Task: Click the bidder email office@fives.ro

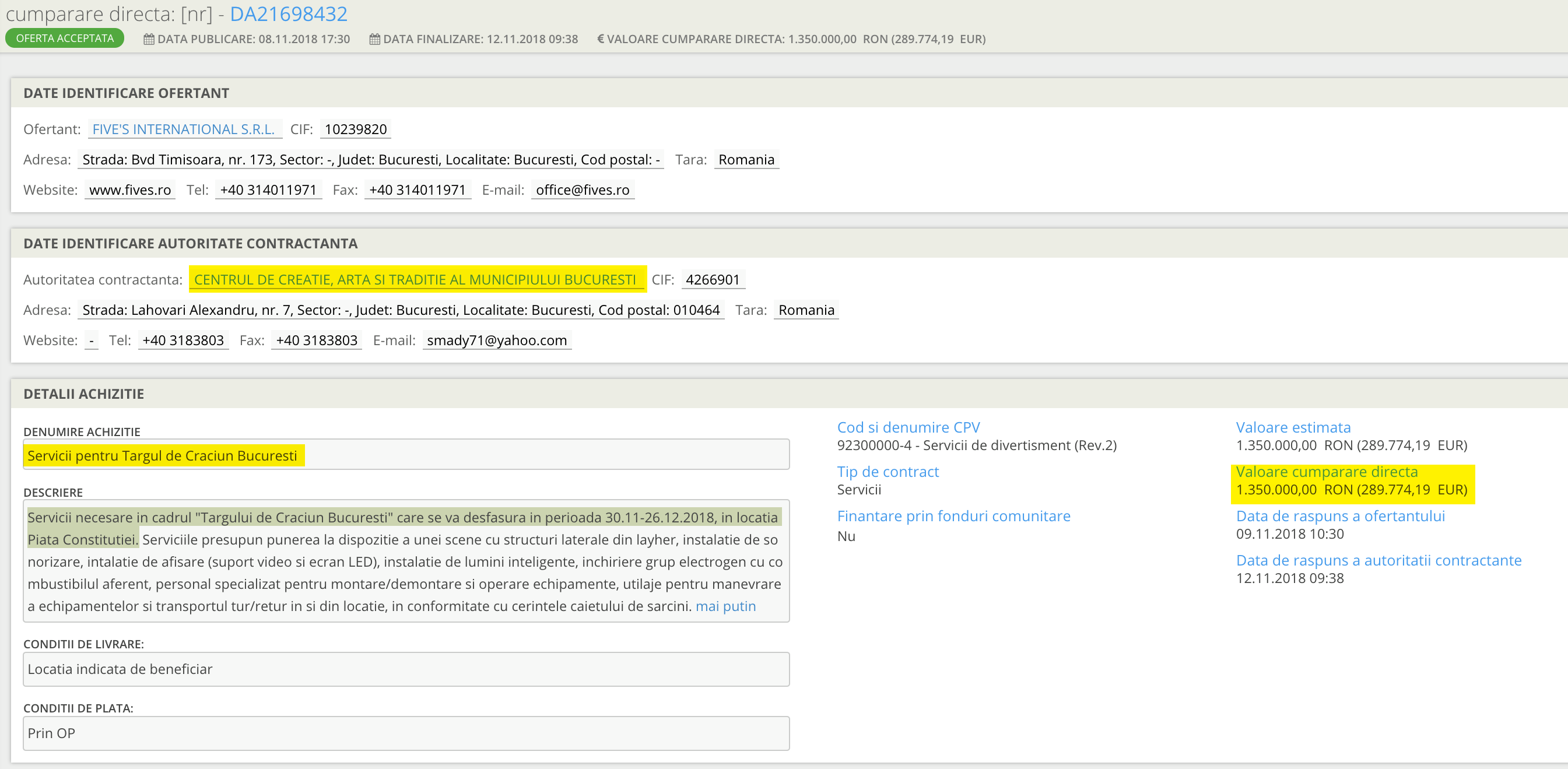Action: pos(583,190)
